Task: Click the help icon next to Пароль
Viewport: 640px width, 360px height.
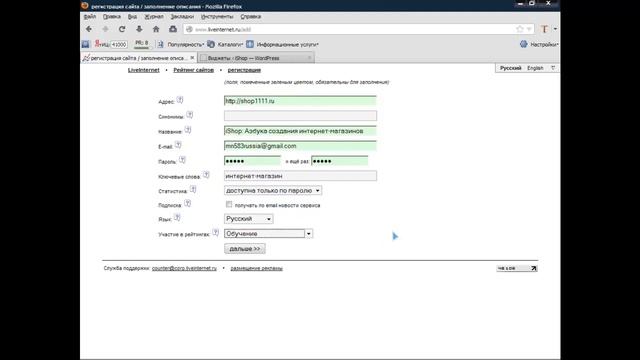Action: [x=182, y=160]
